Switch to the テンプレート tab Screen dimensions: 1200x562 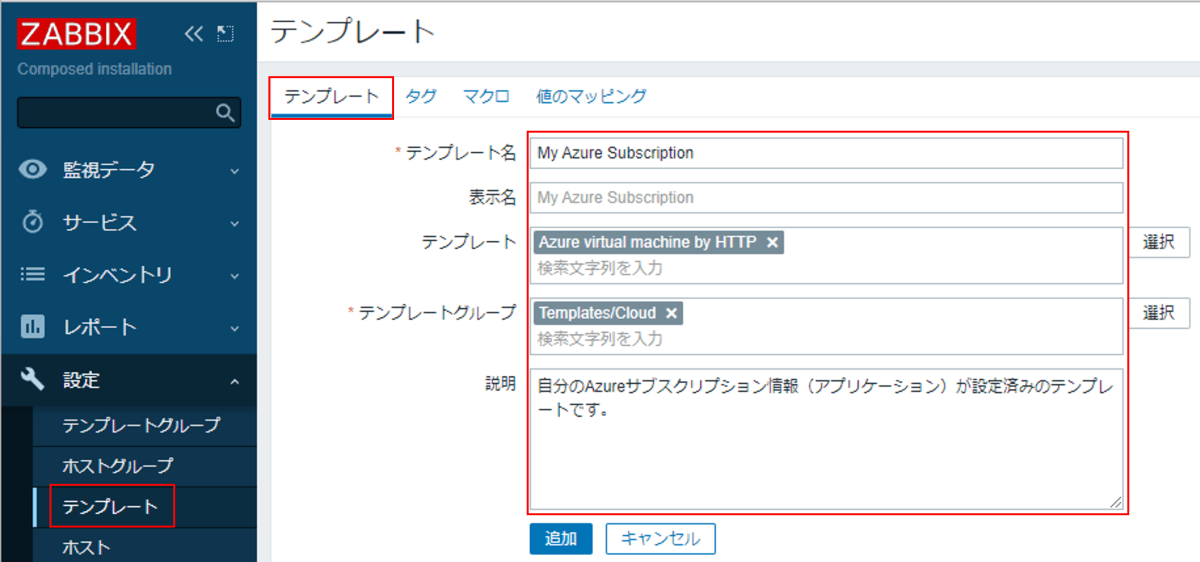click(331, 97)
